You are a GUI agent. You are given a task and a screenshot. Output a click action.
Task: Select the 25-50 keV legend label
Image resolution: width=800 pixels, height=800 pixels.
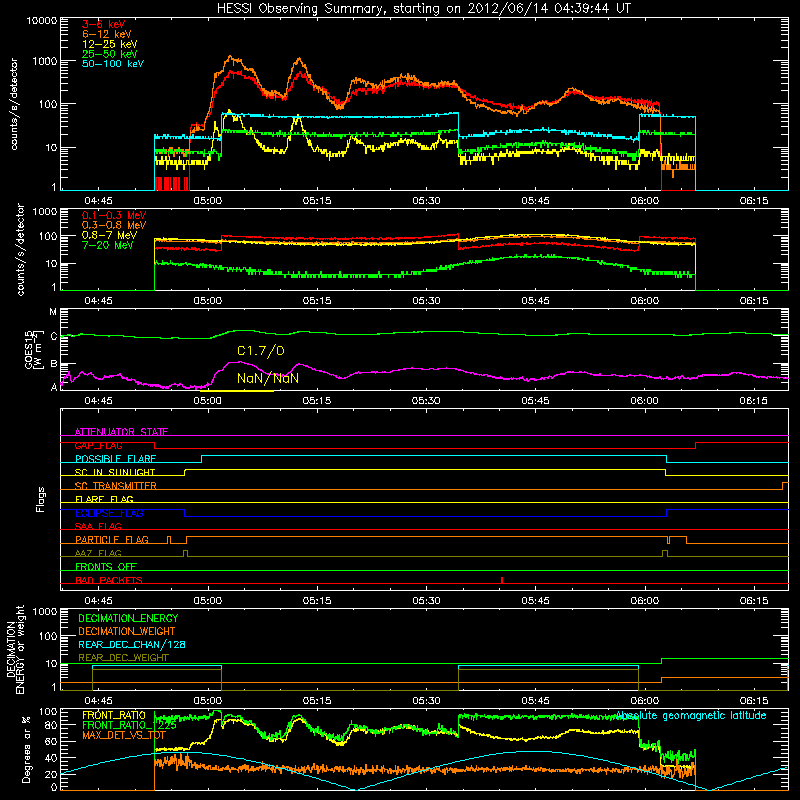click(110, 54)
